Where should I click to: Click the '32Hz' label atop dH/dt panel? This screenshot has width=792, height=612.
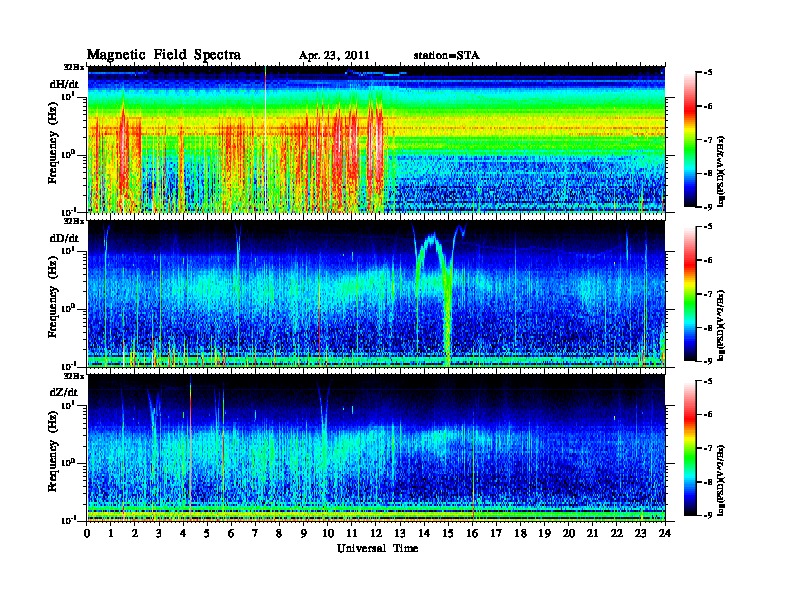[74, 67]
